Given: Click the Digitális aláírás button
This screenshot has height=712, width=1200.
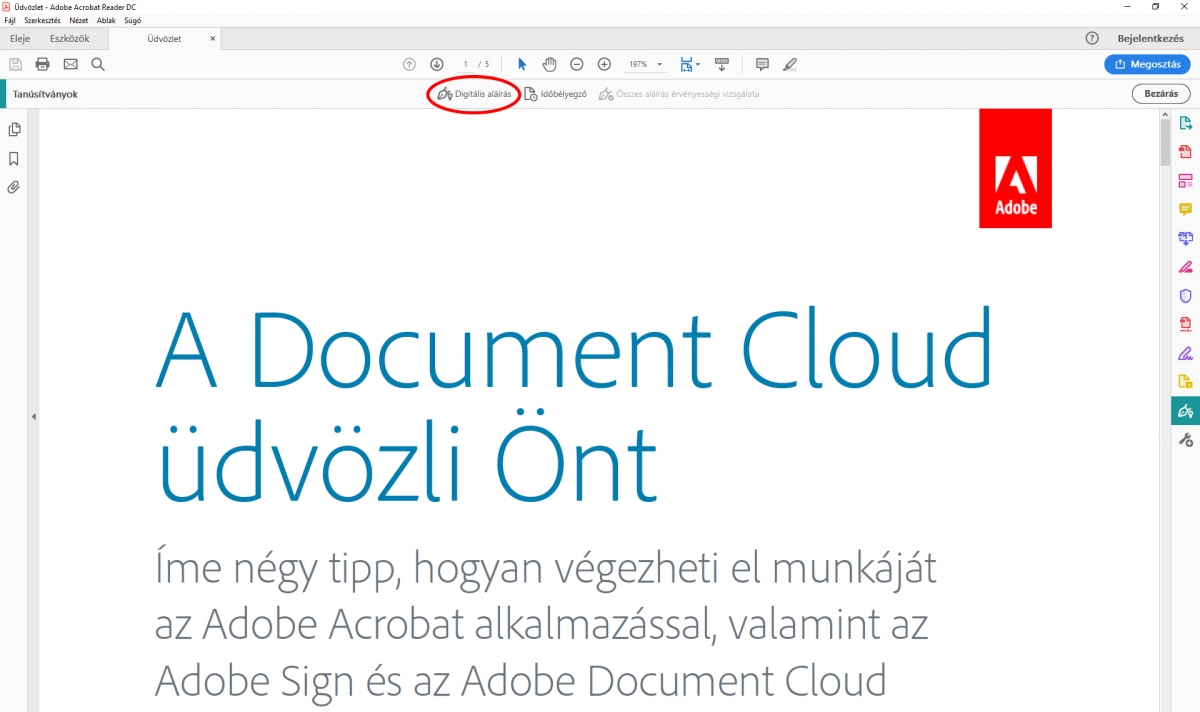Looking at the screenshot, I should pos(475,94).
